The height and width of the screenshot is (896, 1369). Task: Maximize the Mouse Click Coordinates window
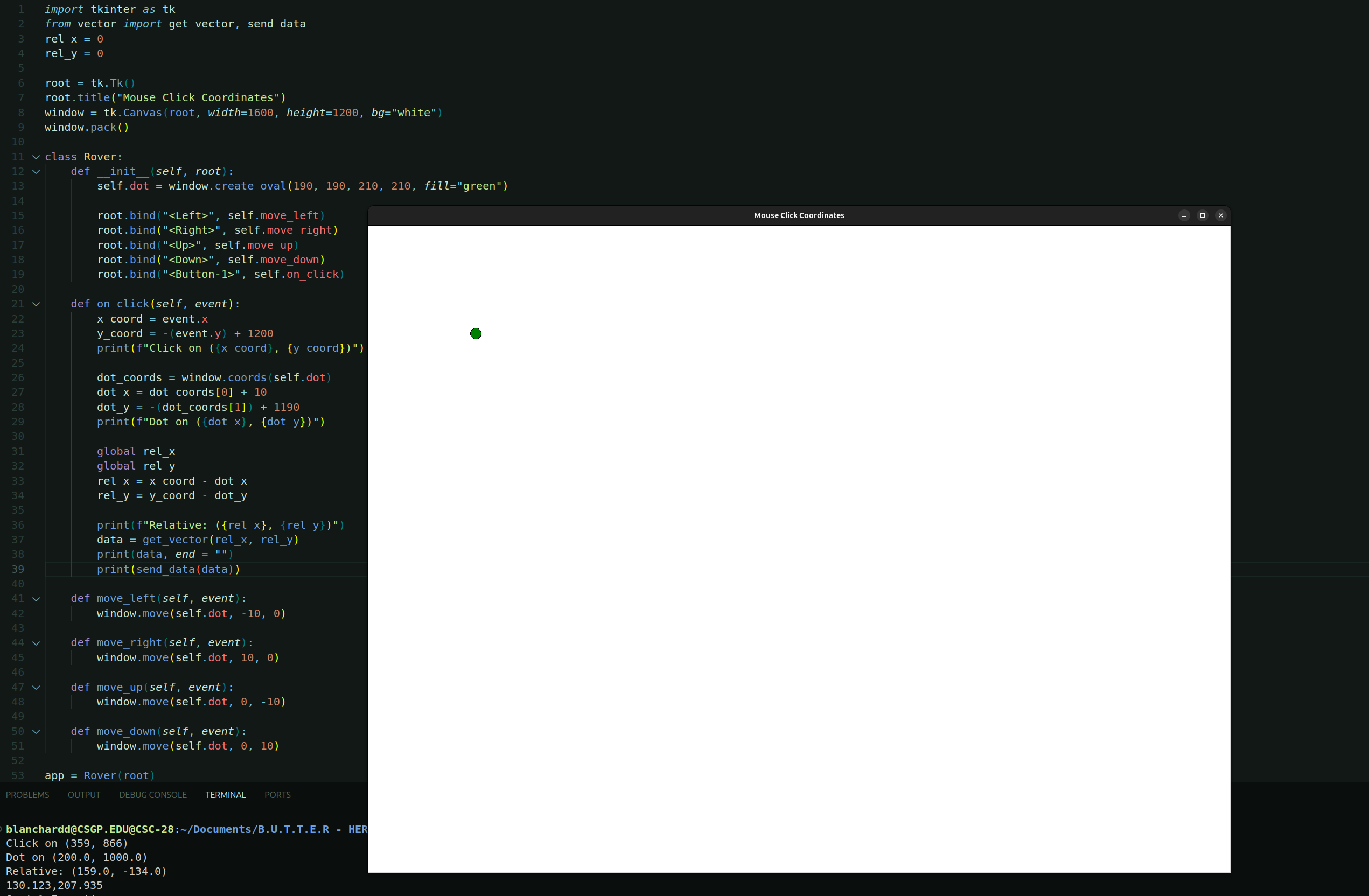[x=1202, y=215]
